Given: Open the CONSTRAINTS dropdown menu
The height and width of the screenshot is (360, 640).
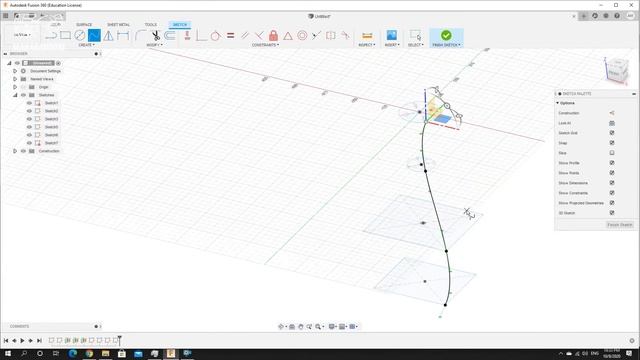Looking at the screenshot, I should point(266,45).
